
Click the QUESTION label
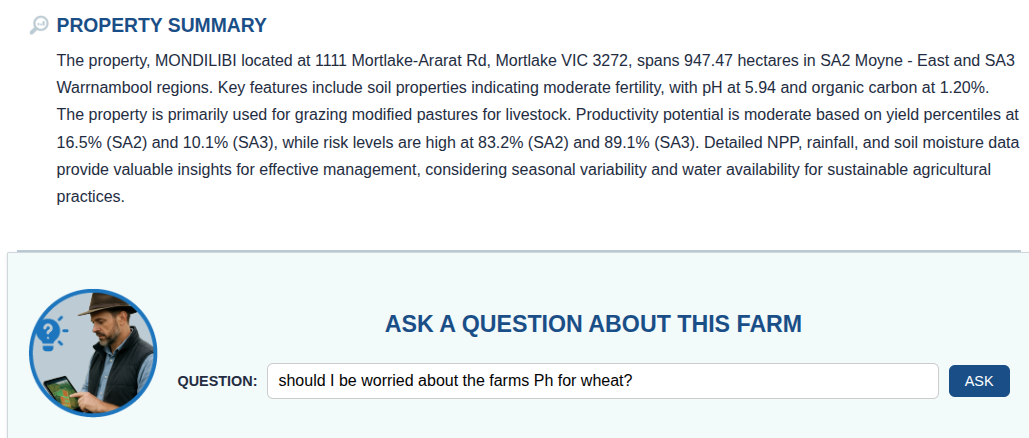click(x=217, y=381)
